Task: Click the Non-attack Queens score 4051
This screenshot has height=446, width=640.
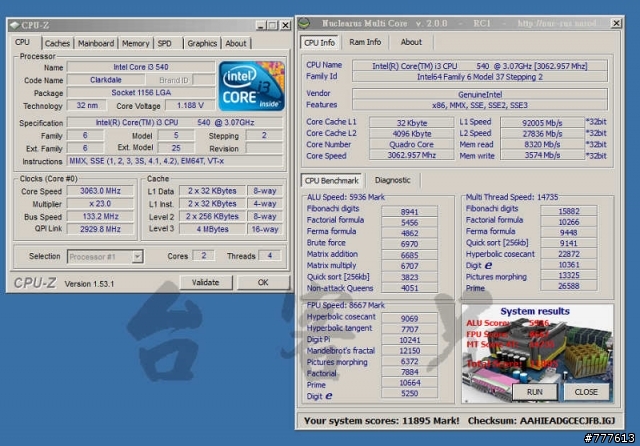Action: pos(409,288)
